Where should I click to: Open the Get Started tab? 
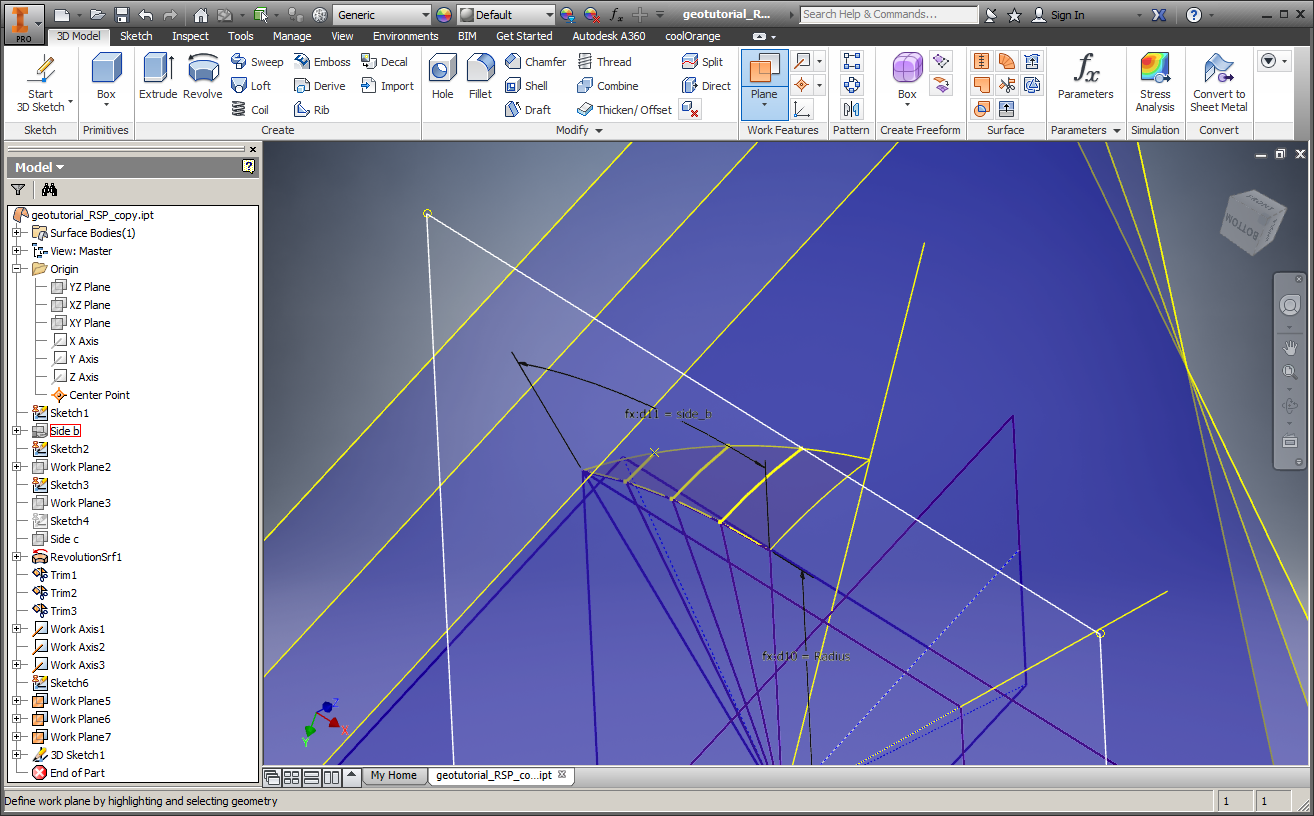click(524, 36)
